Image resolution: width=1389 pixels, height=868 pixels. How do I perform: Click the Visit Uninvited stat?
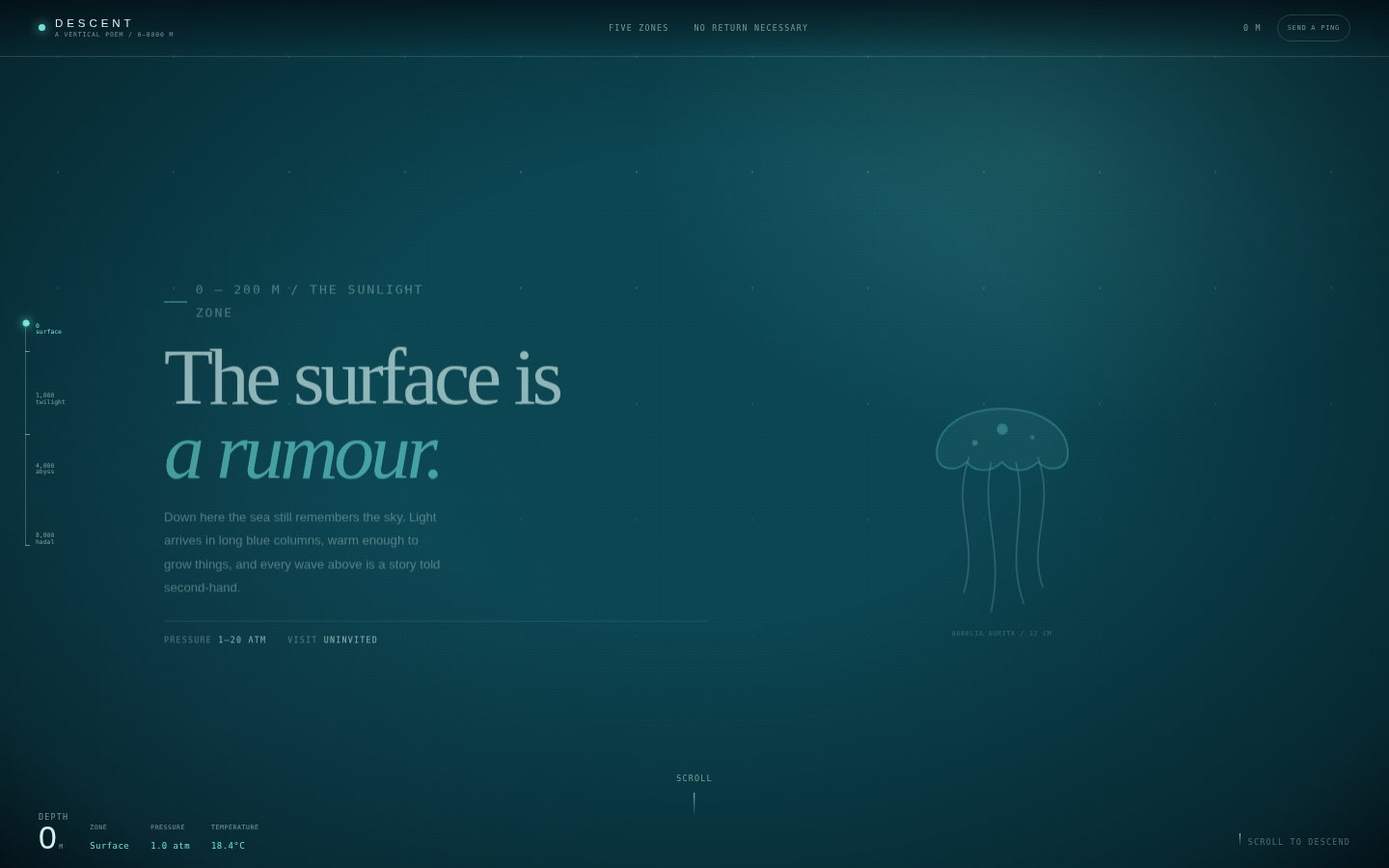pos(333,640)
